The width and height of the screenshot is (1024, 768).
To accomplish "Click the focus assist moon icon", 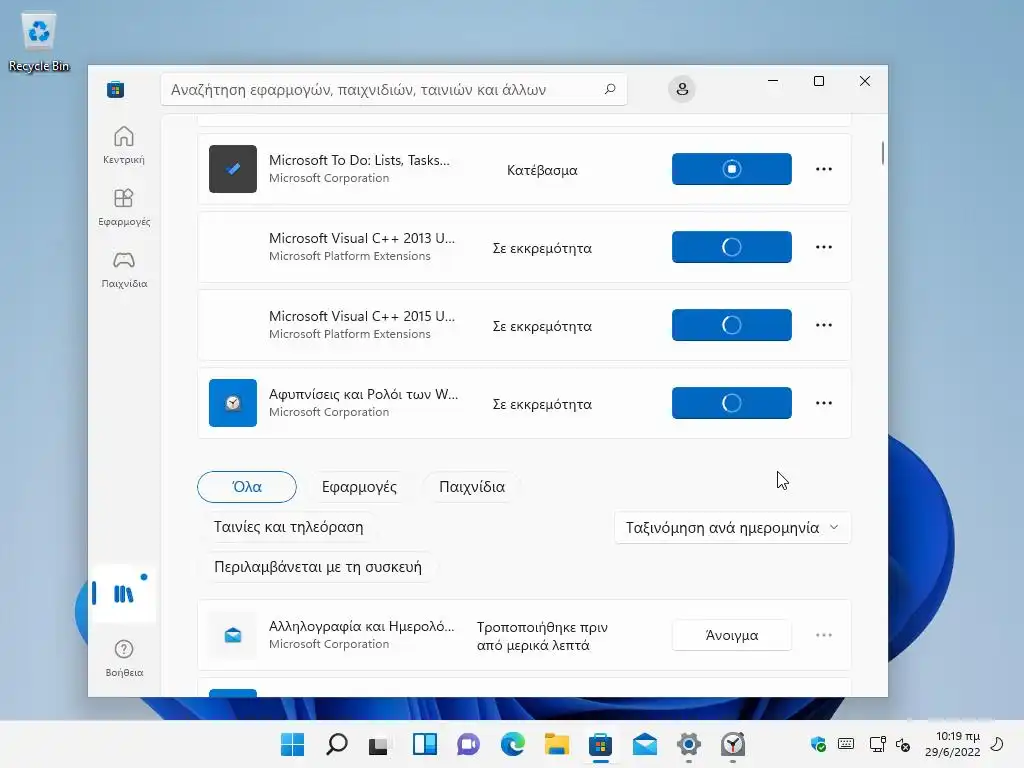I will [997, 744].
